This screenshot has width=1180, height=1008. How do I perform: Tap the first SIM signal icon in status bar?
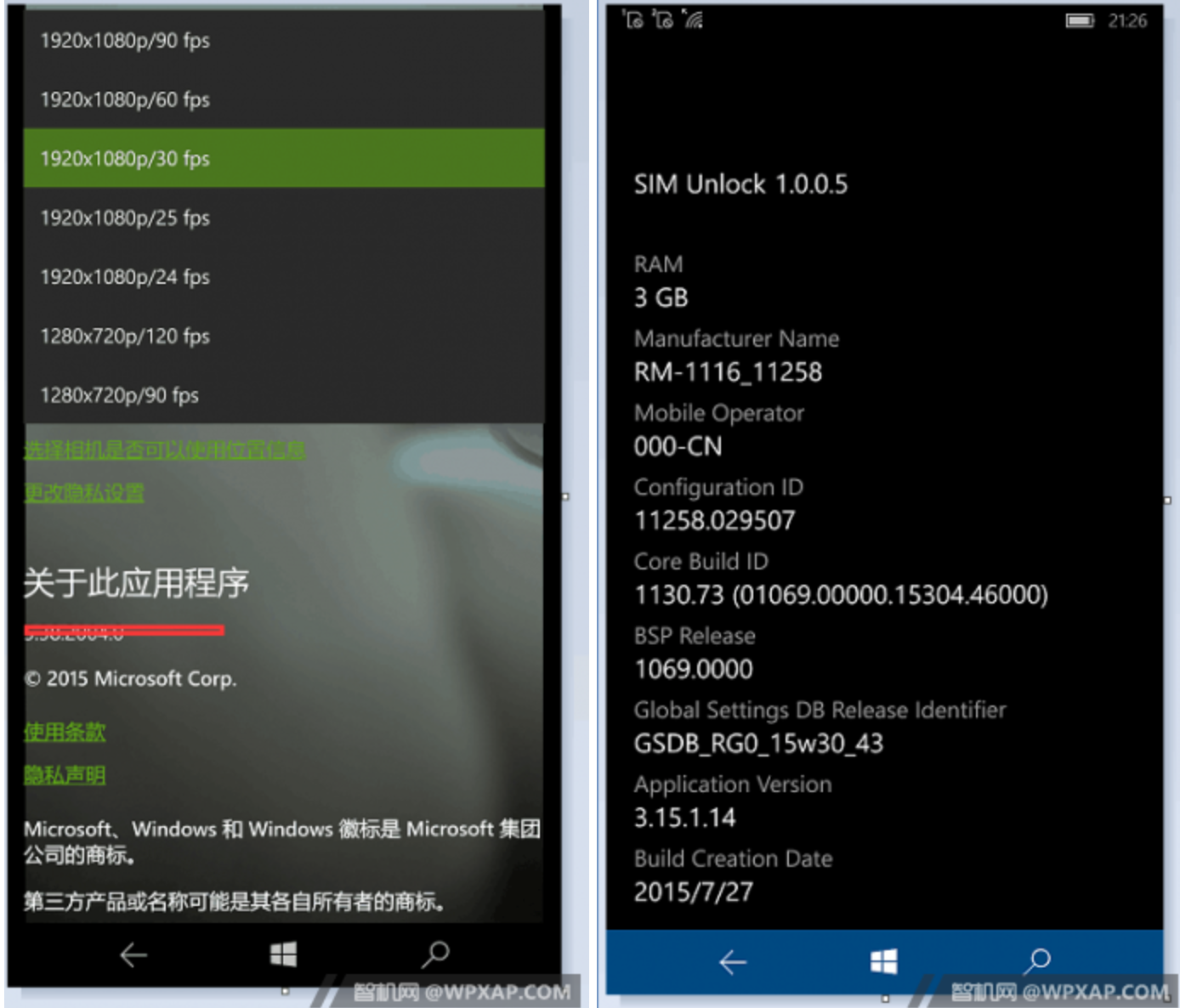tap(633, 20)
